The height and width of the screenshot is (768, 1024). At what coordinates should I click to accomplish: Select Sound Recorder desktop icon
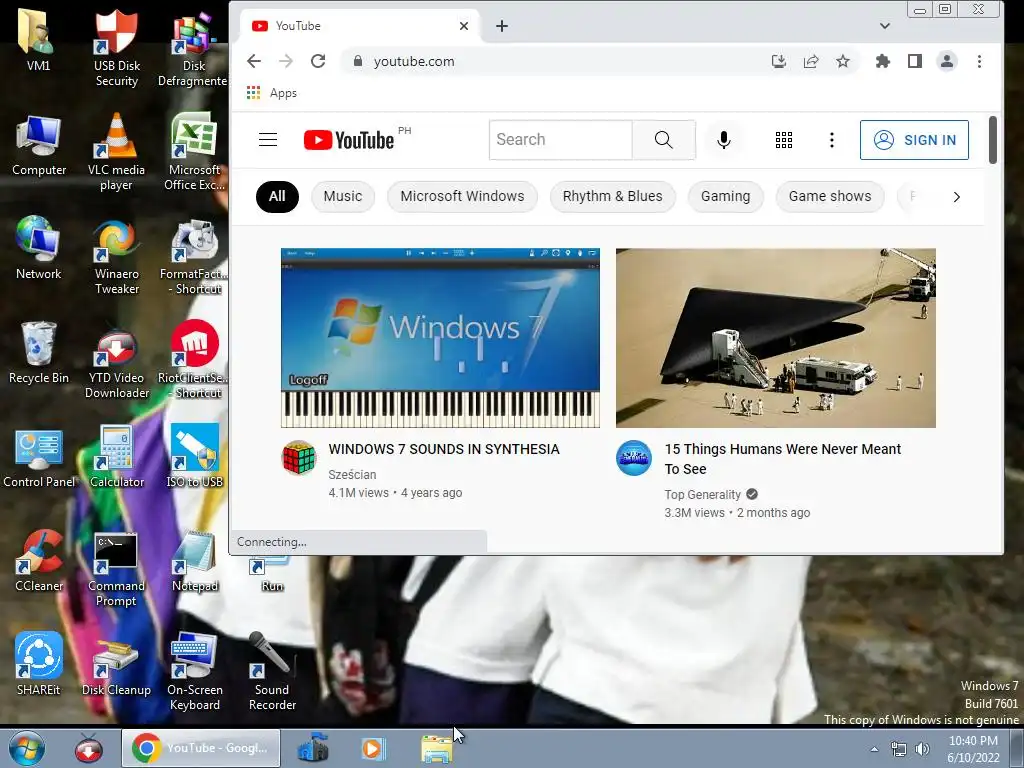pyautogui.click(x=272, y=671)
